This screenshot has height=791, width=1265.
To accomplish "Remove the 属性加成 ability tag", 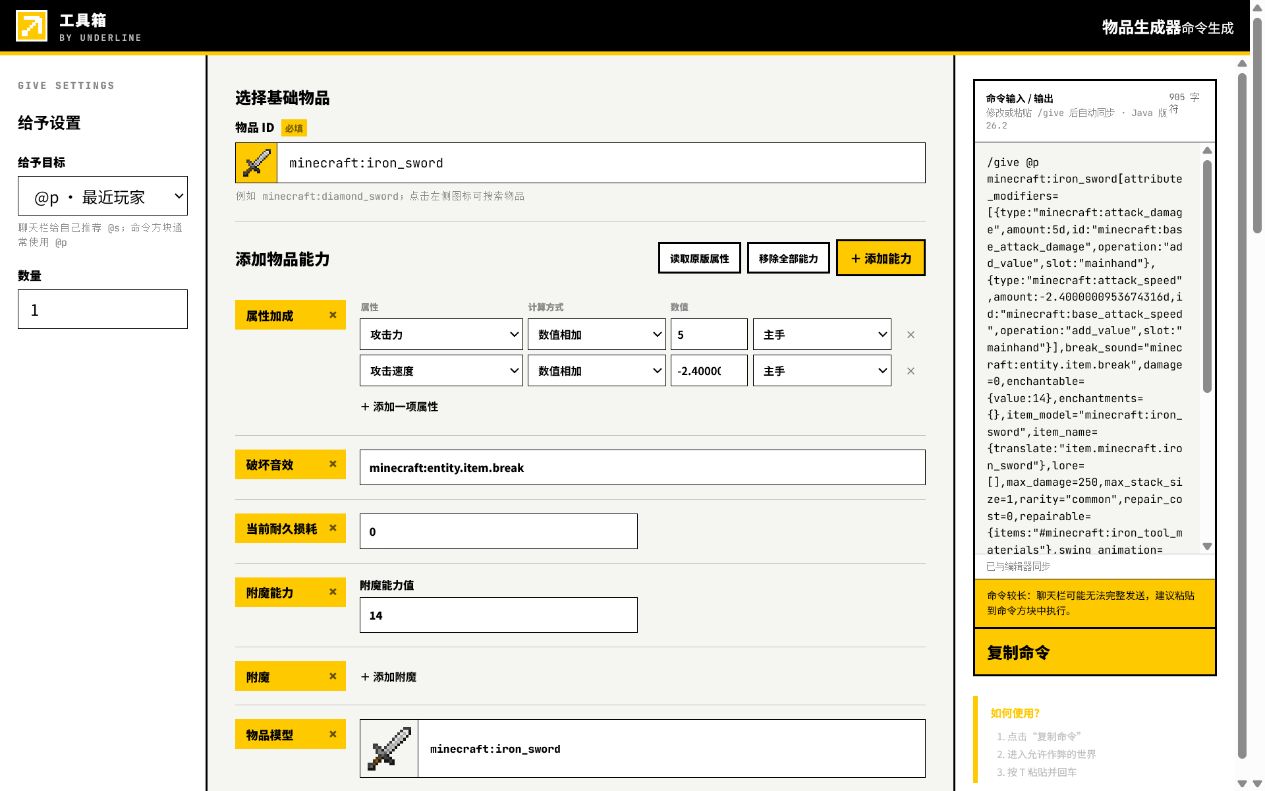I will click(333, 315).
